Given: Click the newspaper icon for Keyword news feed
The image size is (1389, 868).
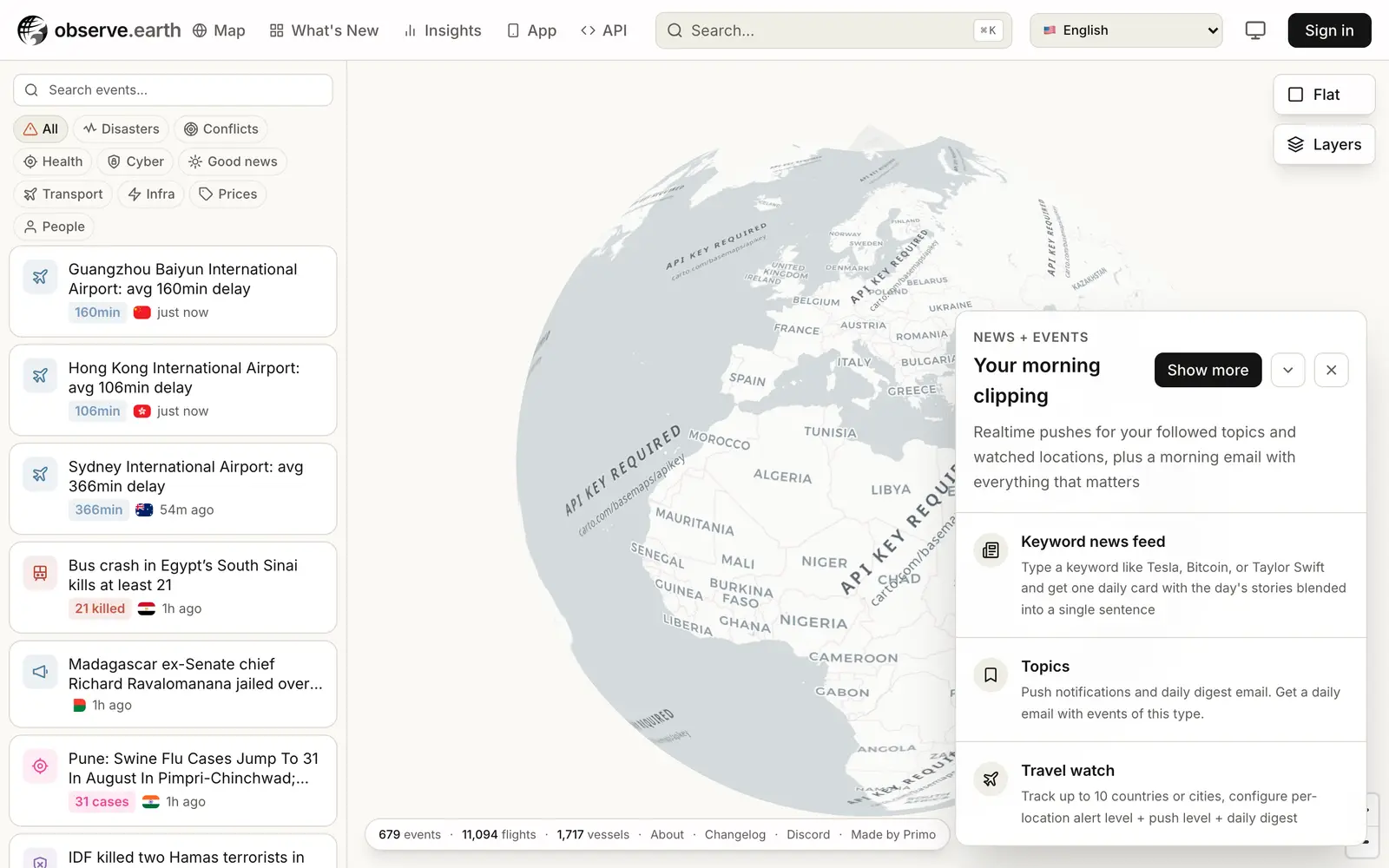Looking at the screenshot, I should coord(991,550).
